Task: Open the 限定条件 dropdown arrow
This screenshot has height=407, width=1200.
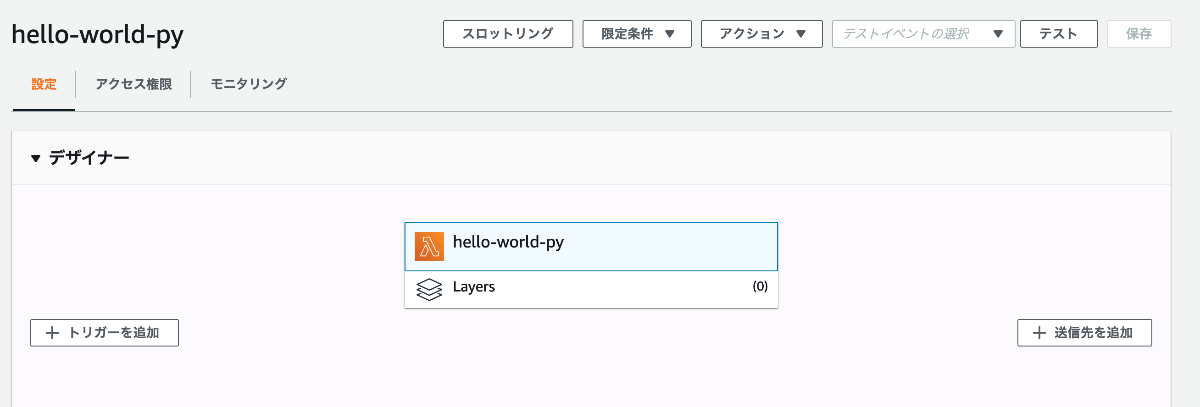Action: click(x=670, y=34)
